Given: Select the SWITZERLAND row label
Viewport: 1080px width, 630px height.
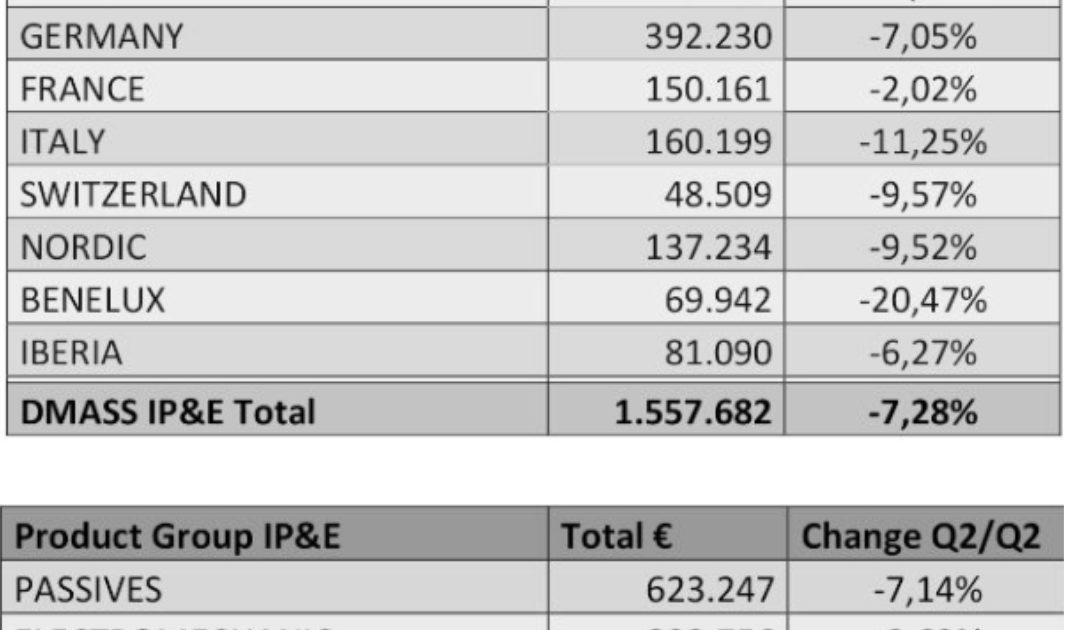Looking at the screenshot, I should click(x=133, y=193).
